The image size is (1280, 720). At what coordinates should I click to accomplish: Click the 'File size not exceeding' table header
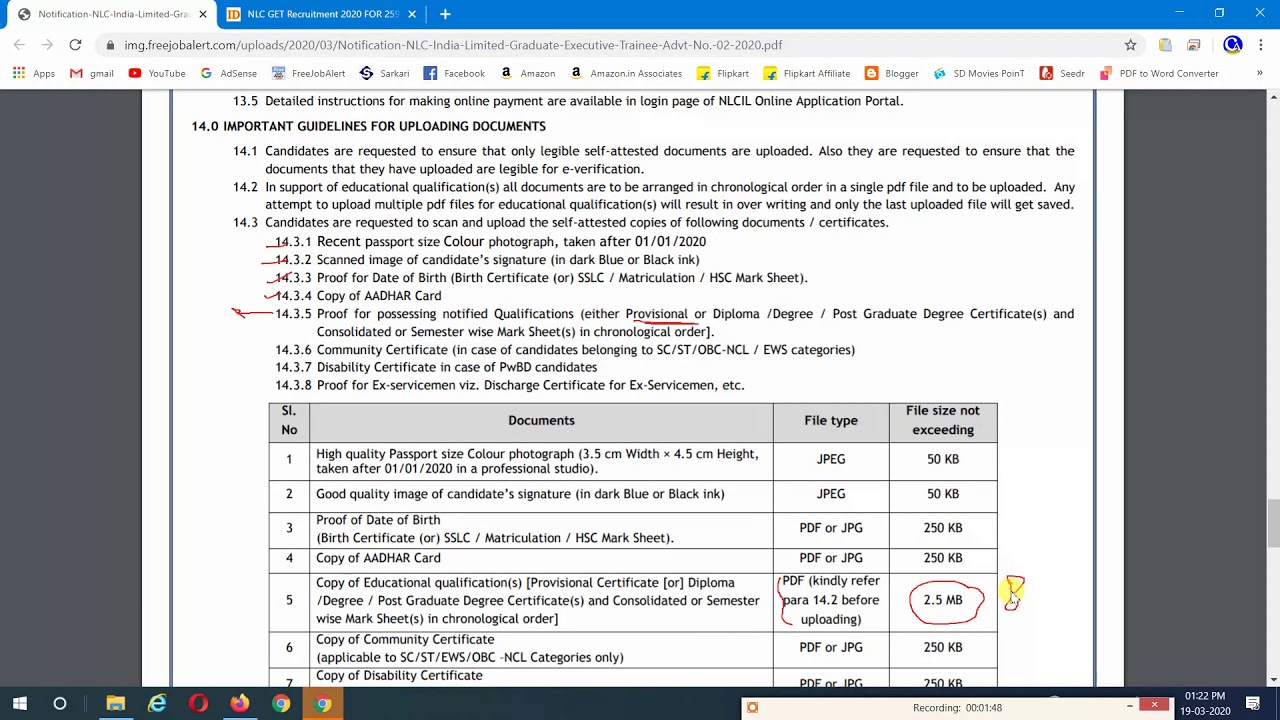pyautogui.click(x=943, y=420)
